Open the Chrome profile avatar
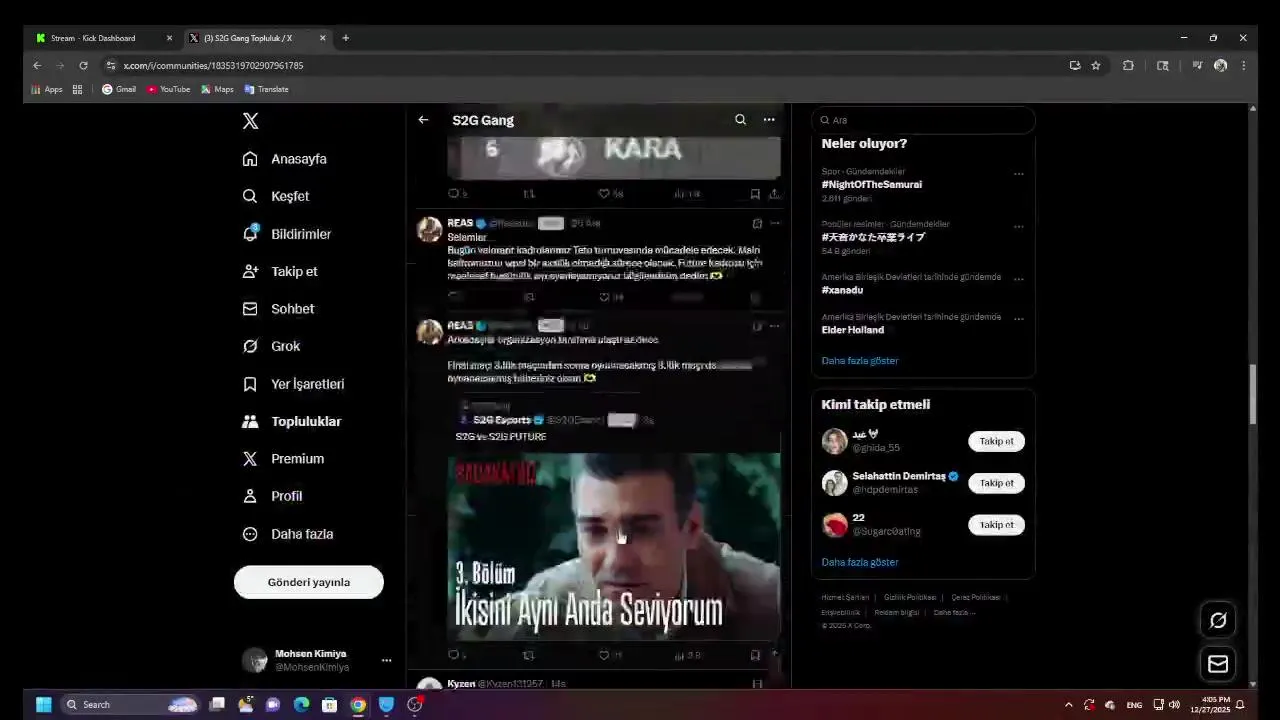This screenshot has height=720, width=1280. (x=1220, y=65)
